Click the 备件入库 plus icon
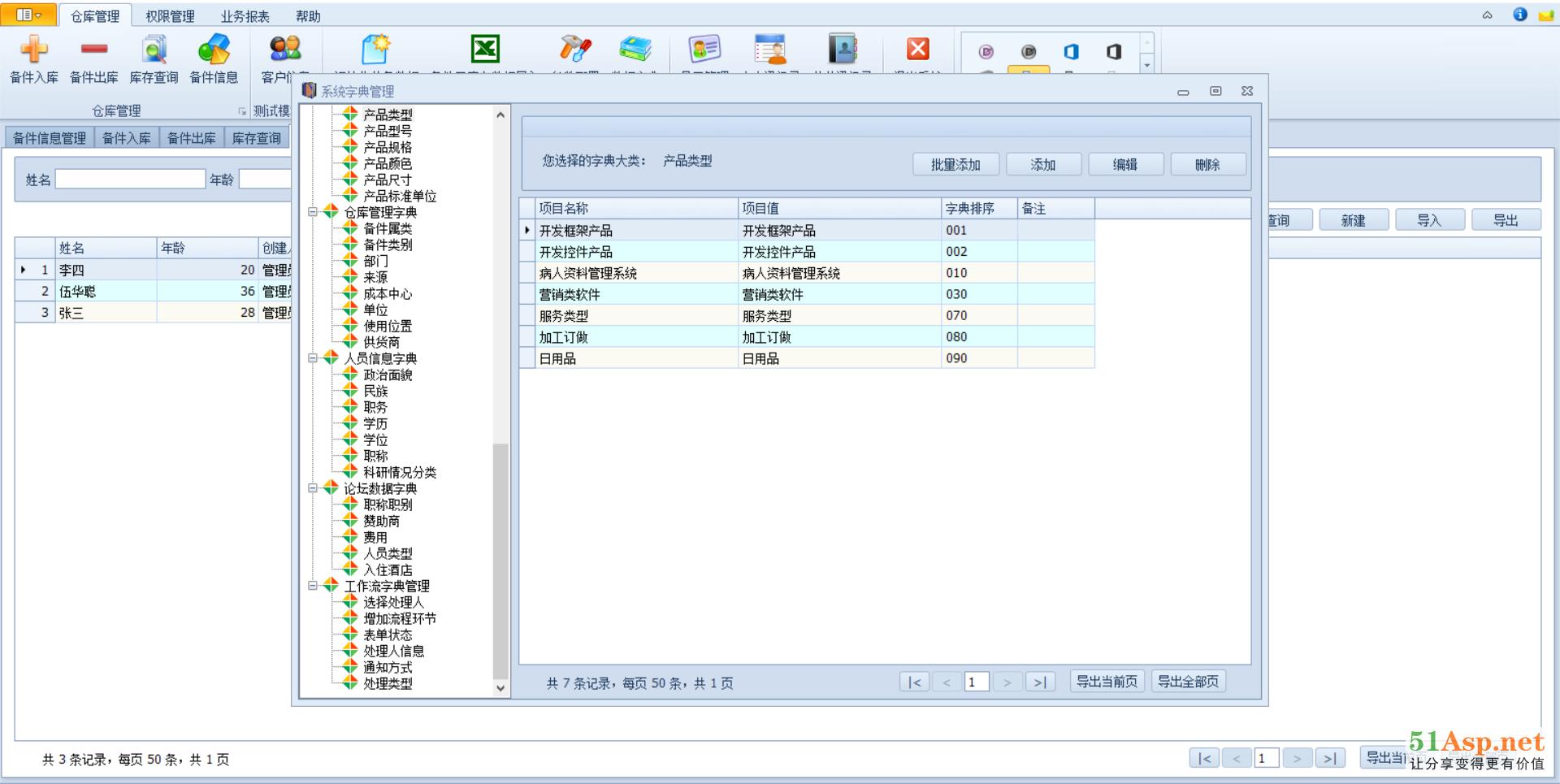 point(33,50)
